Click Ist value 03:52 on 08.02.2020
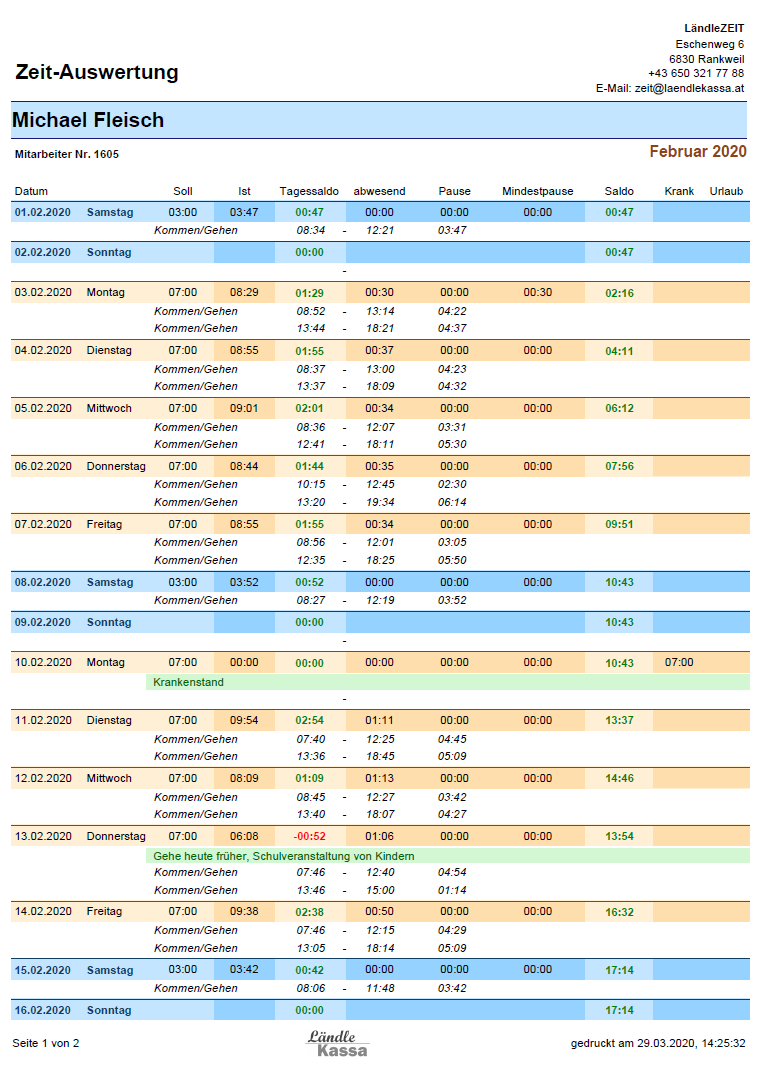Screen dimensions: 759x1076 (244, 582)
